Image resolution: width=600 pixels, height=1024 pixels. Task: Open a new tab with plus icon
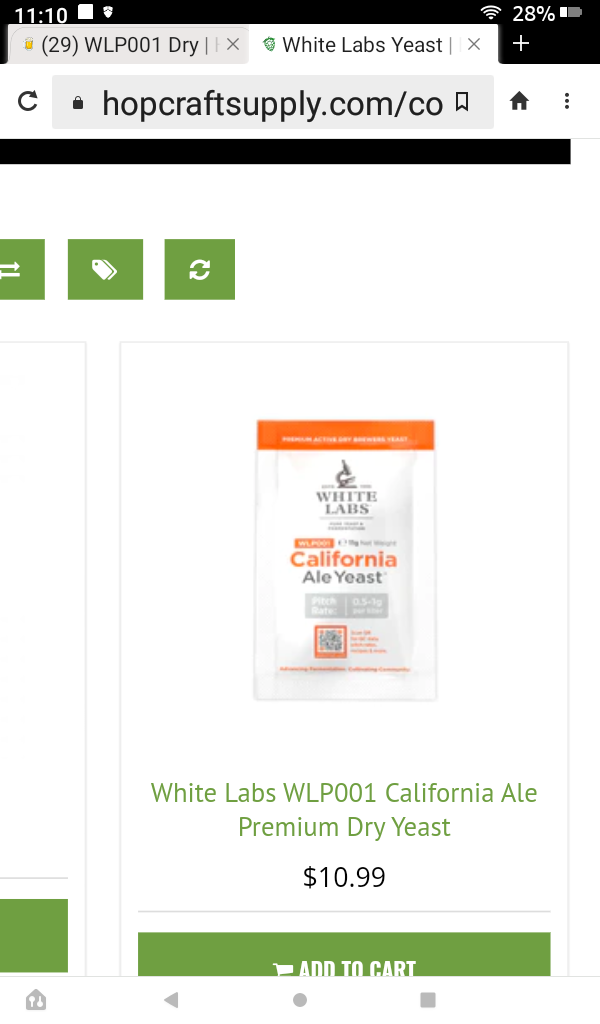(x=520, y=44)
